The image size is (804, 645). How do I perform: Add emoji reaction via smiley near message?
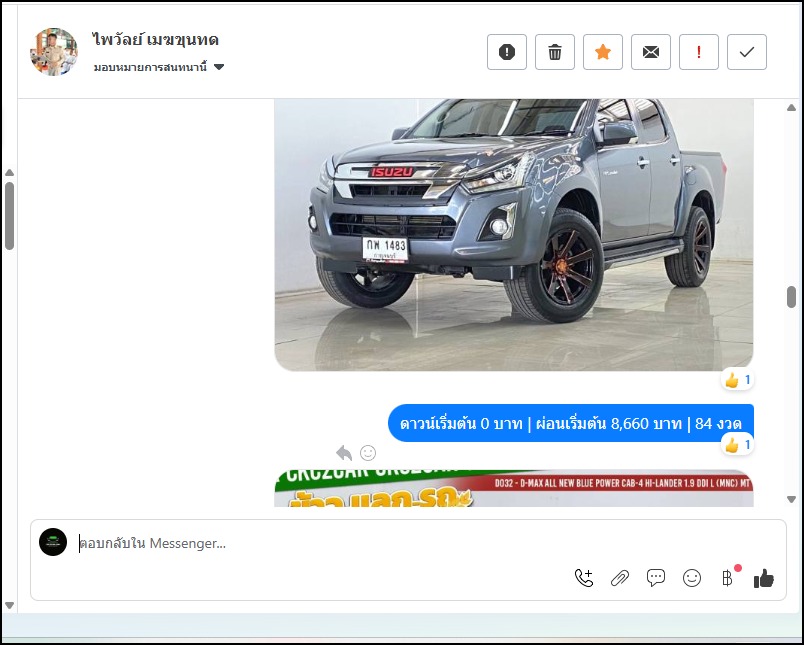[x=368, y=453]
